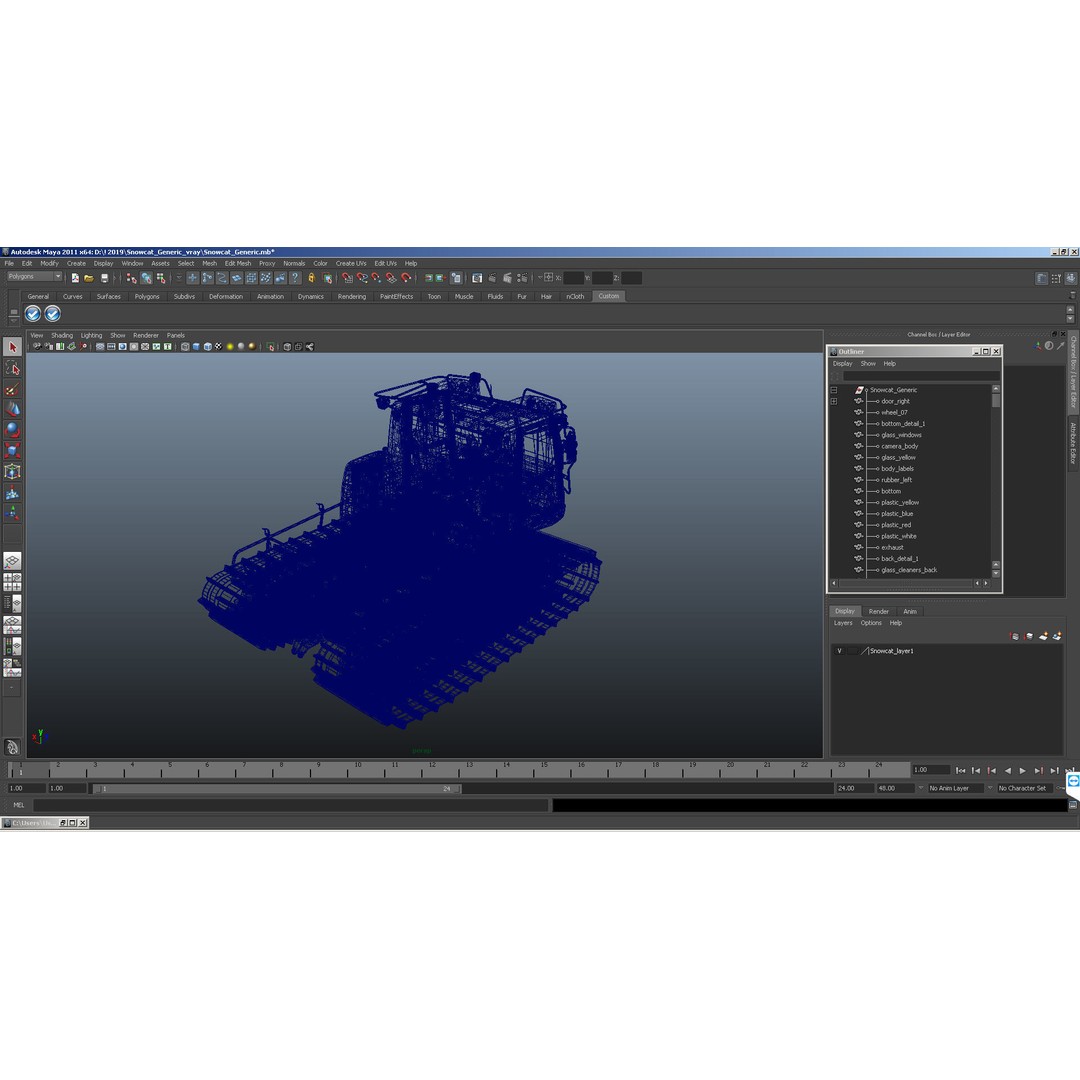Click the first blue checkmark shelf icon
The height and width of the screenshot is (1080, 1080).
[32, 314]
